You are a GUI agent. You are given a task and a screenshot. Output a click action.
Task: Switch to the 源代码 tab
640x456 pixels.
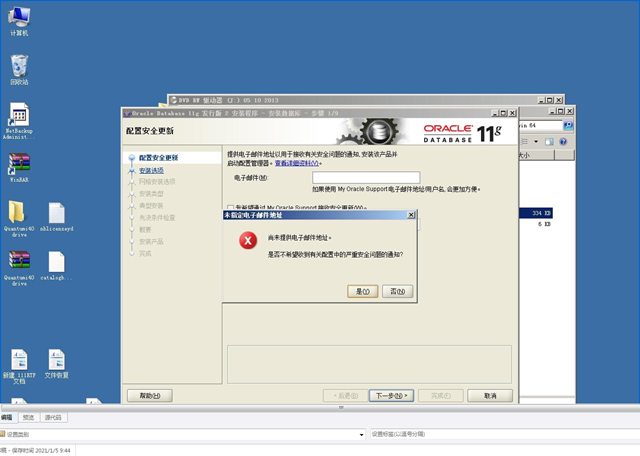(53, 417)
